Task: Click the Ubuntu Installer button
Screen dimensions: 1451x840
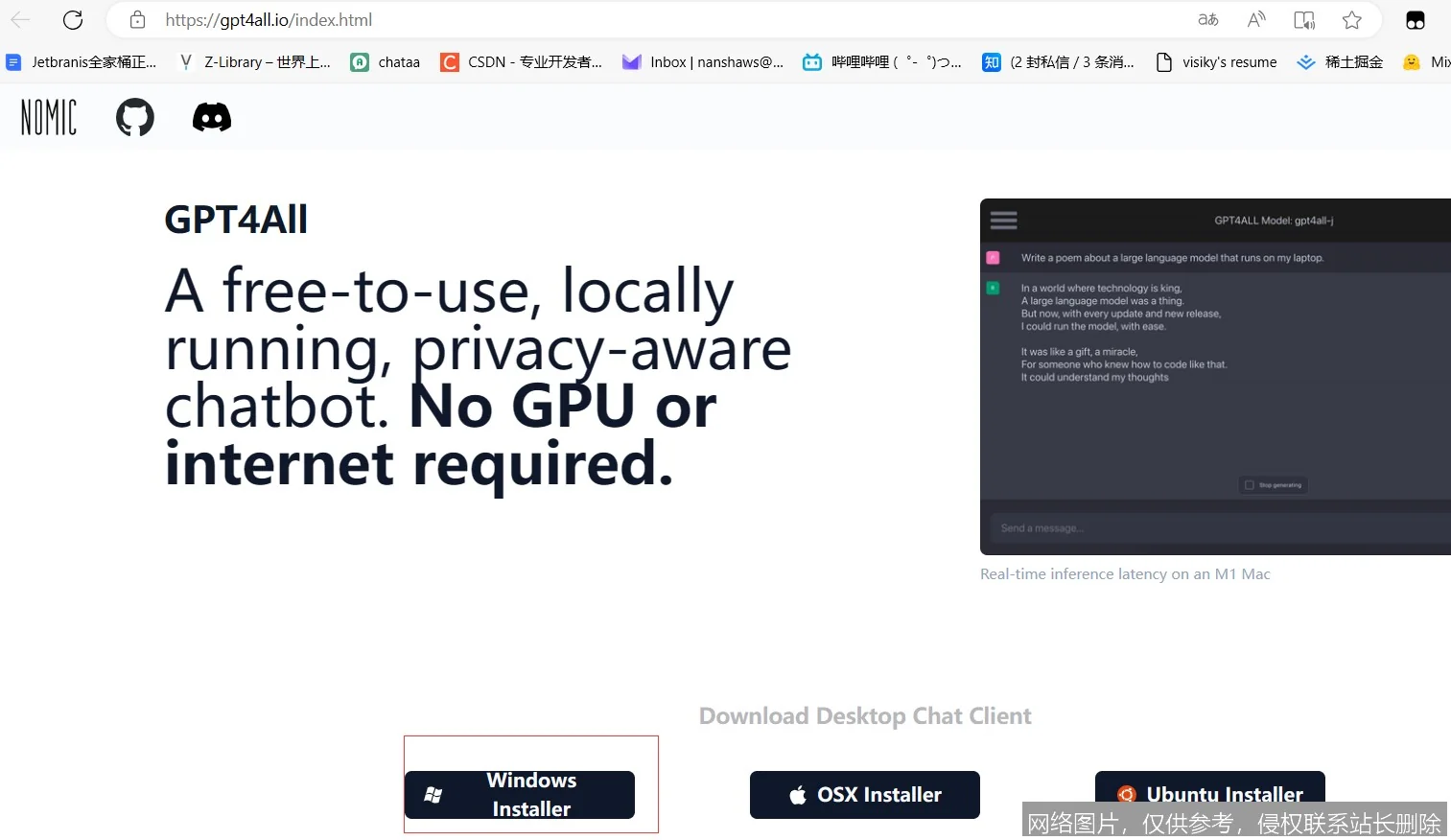Action: [1210, 790]
